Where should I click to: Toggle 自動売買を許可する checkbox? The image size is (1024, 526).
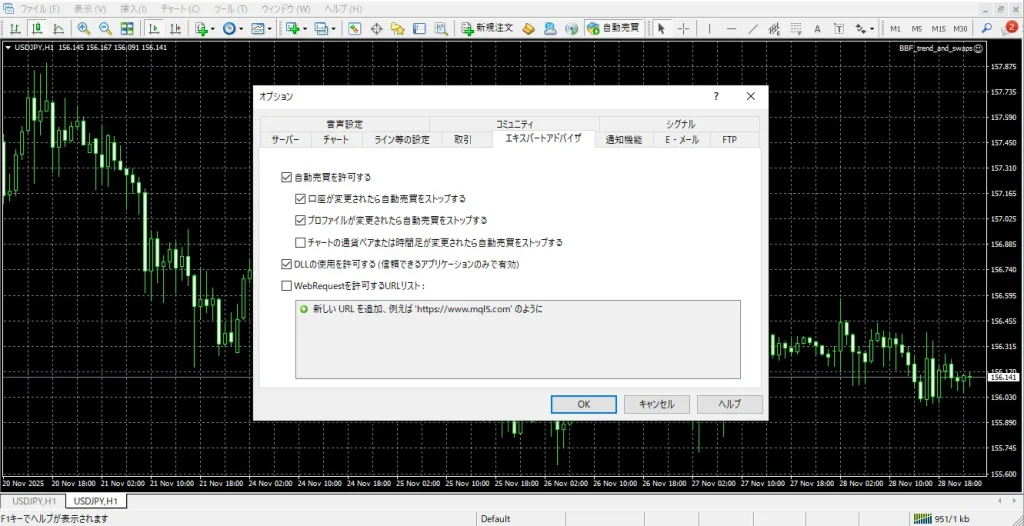pos(286,177)
